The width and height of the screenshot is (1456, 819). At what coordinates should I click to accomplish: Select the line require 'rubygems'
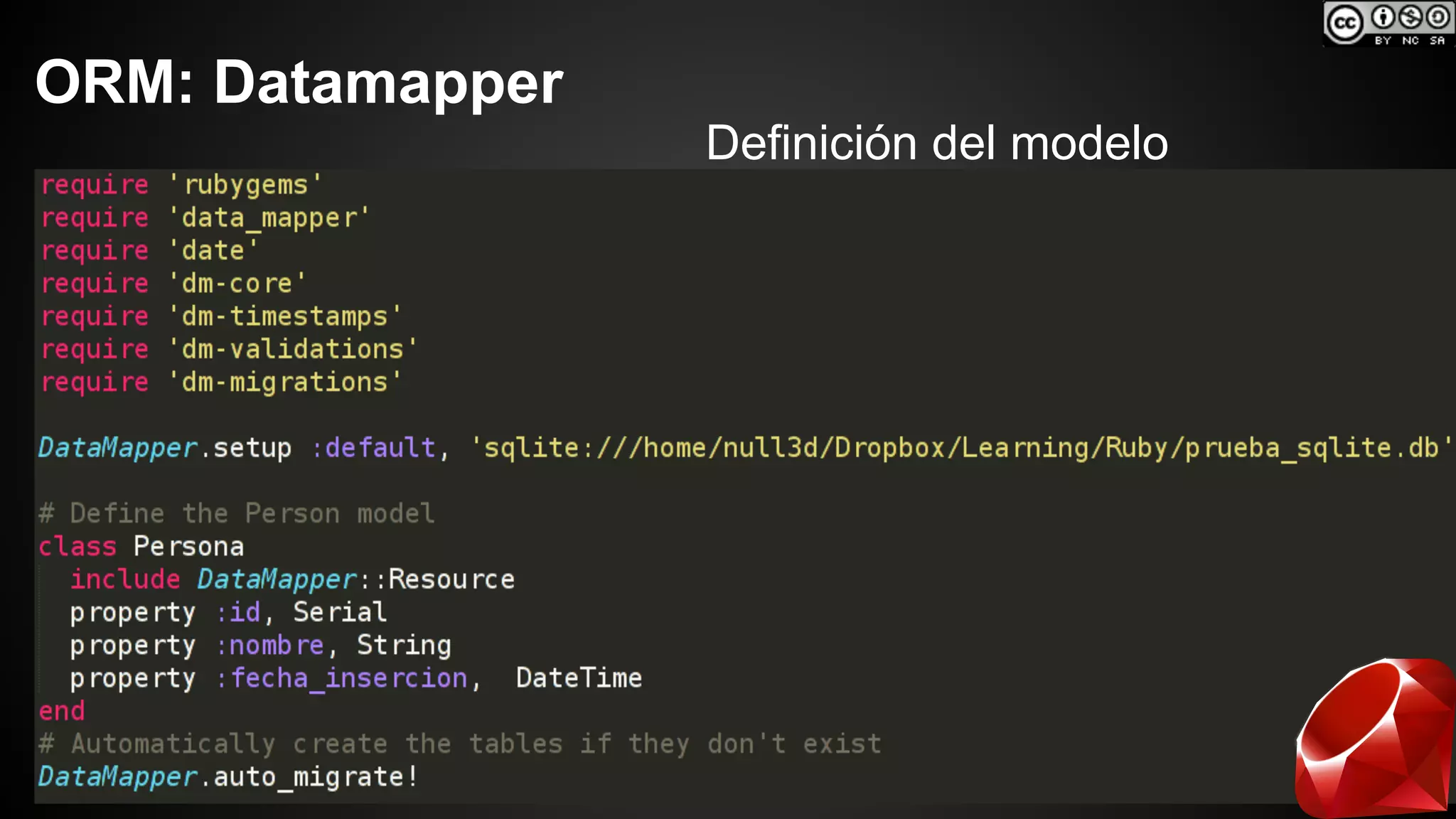click(x=181, y=185)
